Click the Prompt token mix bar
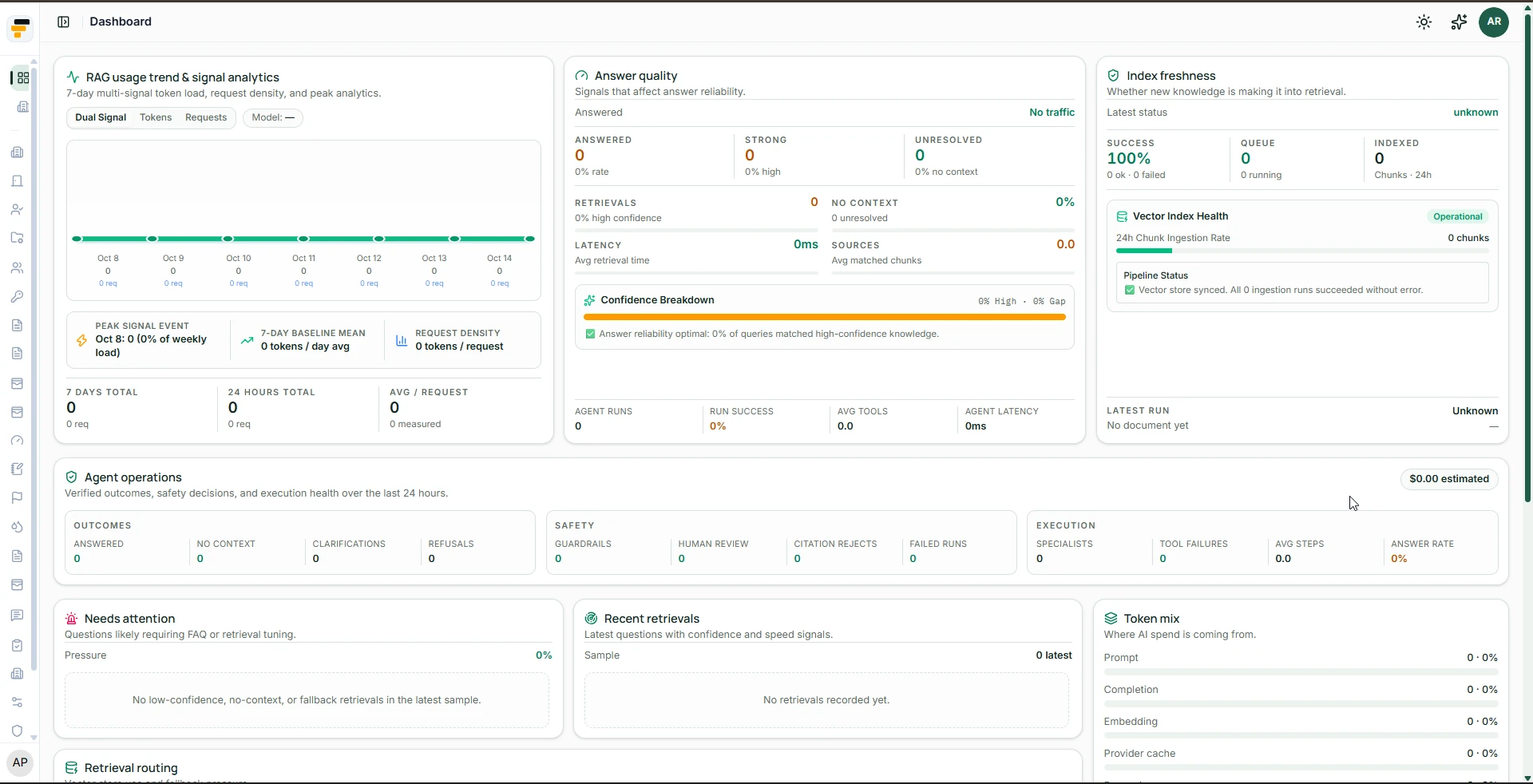Image resolution: width=1533 pixels, height=784 pixels. click(1301, 672)
